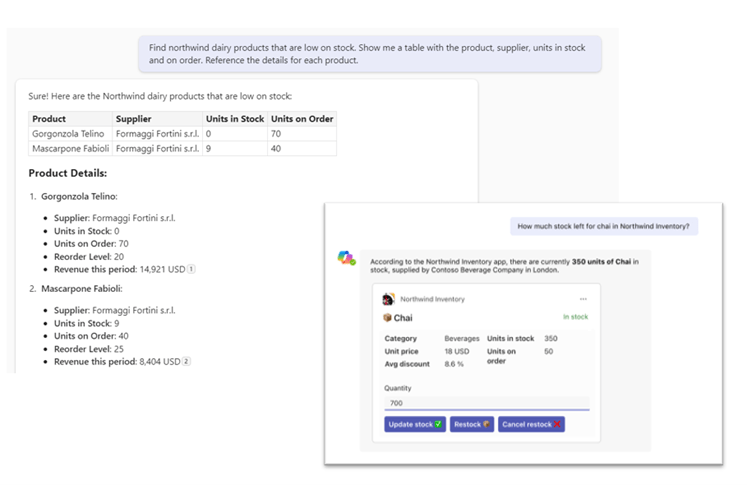The image size is (747, 485).
Task: Click the Northwind Inventory app avatar
Action: coord(390,298)
